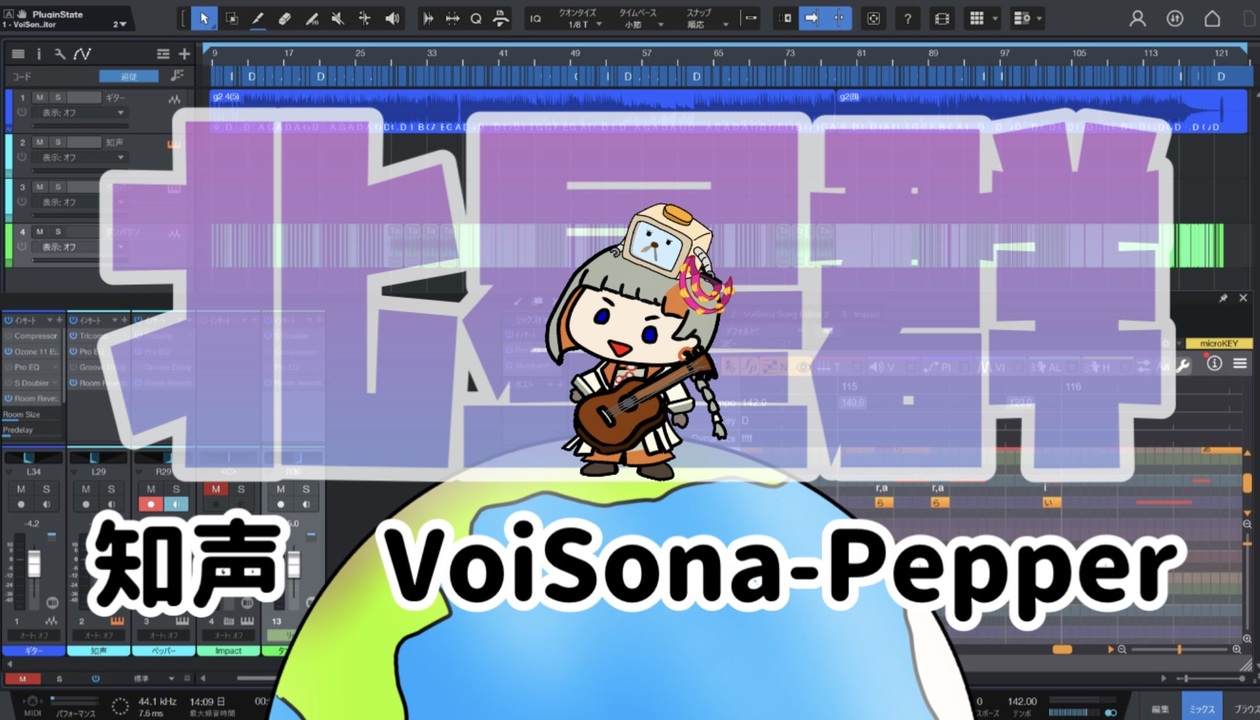Click global mute M below mixer
The height and width of the screenshot is (720, 1260).
[x=21, y=679]
